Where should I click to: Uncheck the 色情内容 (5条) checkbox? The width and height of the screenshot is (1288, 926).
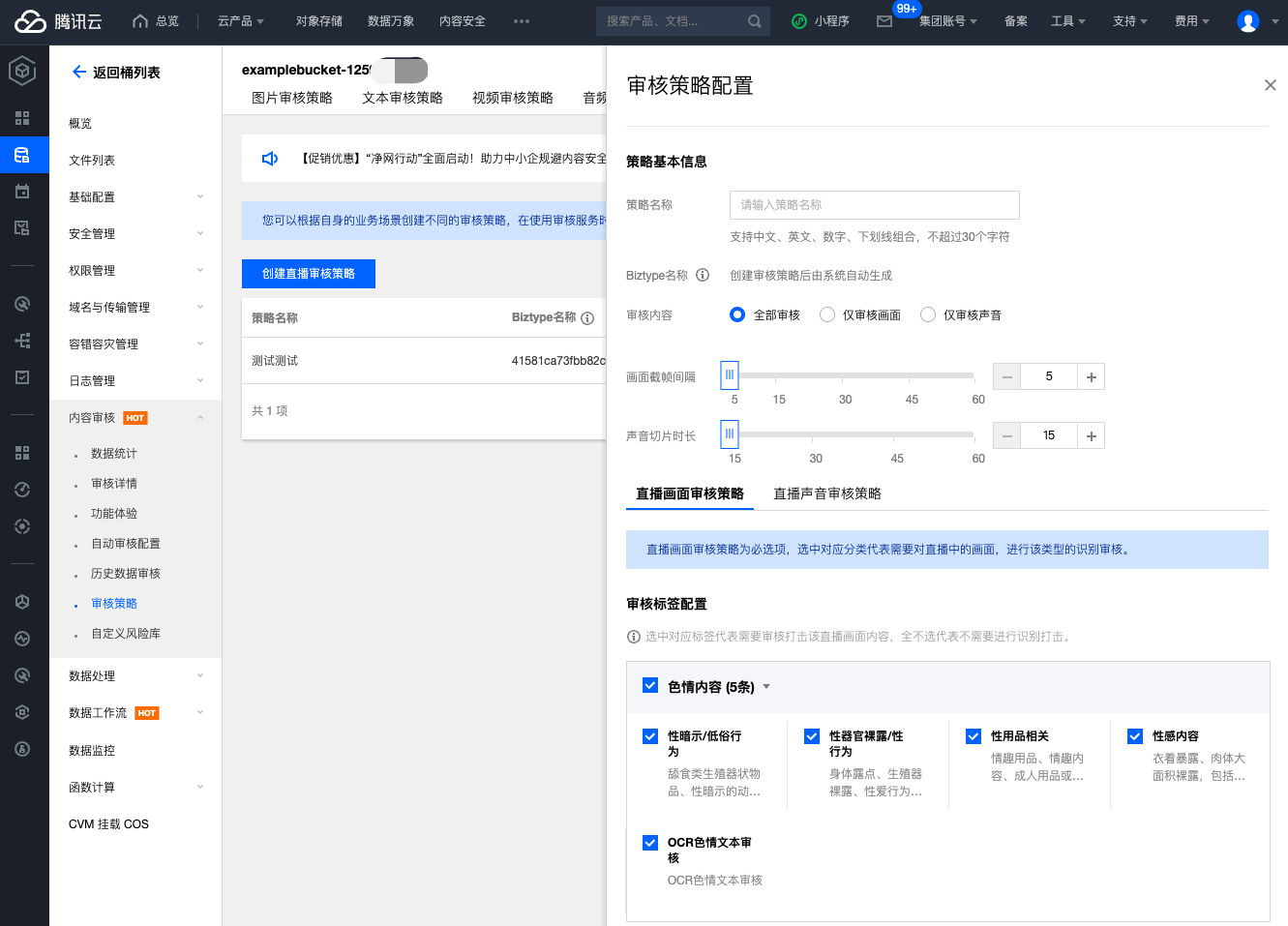(650, 686)
